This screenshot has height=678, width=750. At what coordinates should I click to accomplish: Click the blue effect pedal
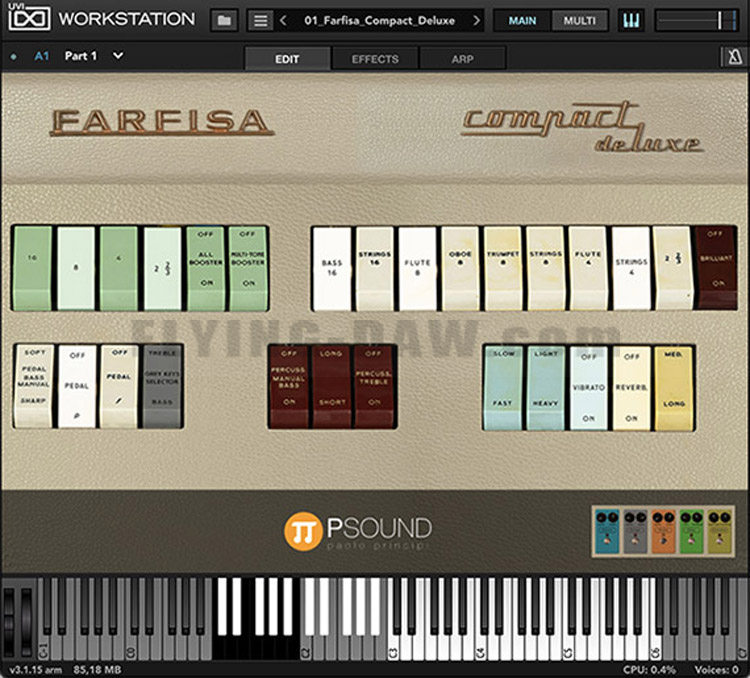[607, 531]
